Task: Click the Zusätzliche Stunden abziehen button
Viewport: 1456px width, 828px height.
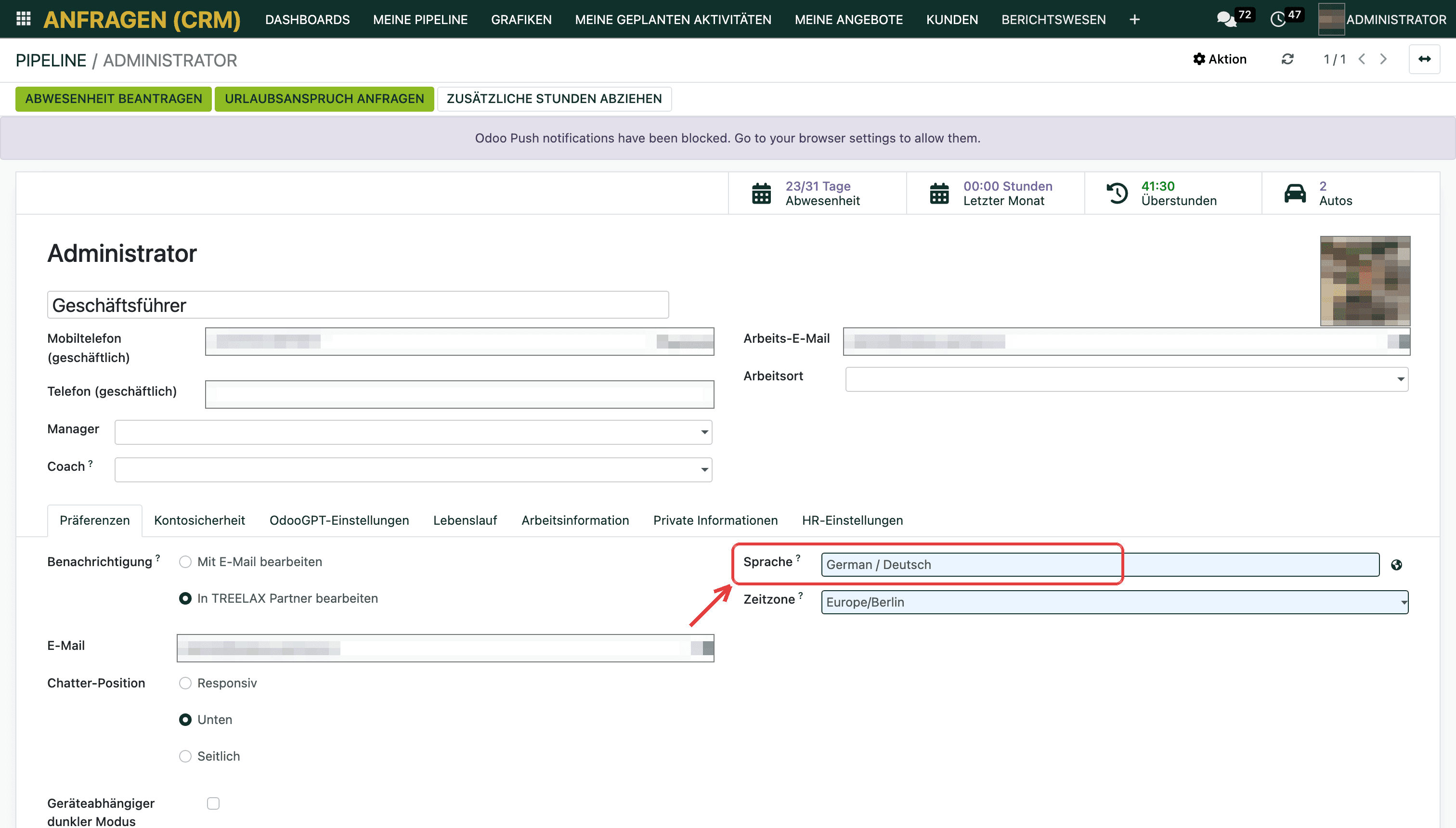Action: (554, 99)
